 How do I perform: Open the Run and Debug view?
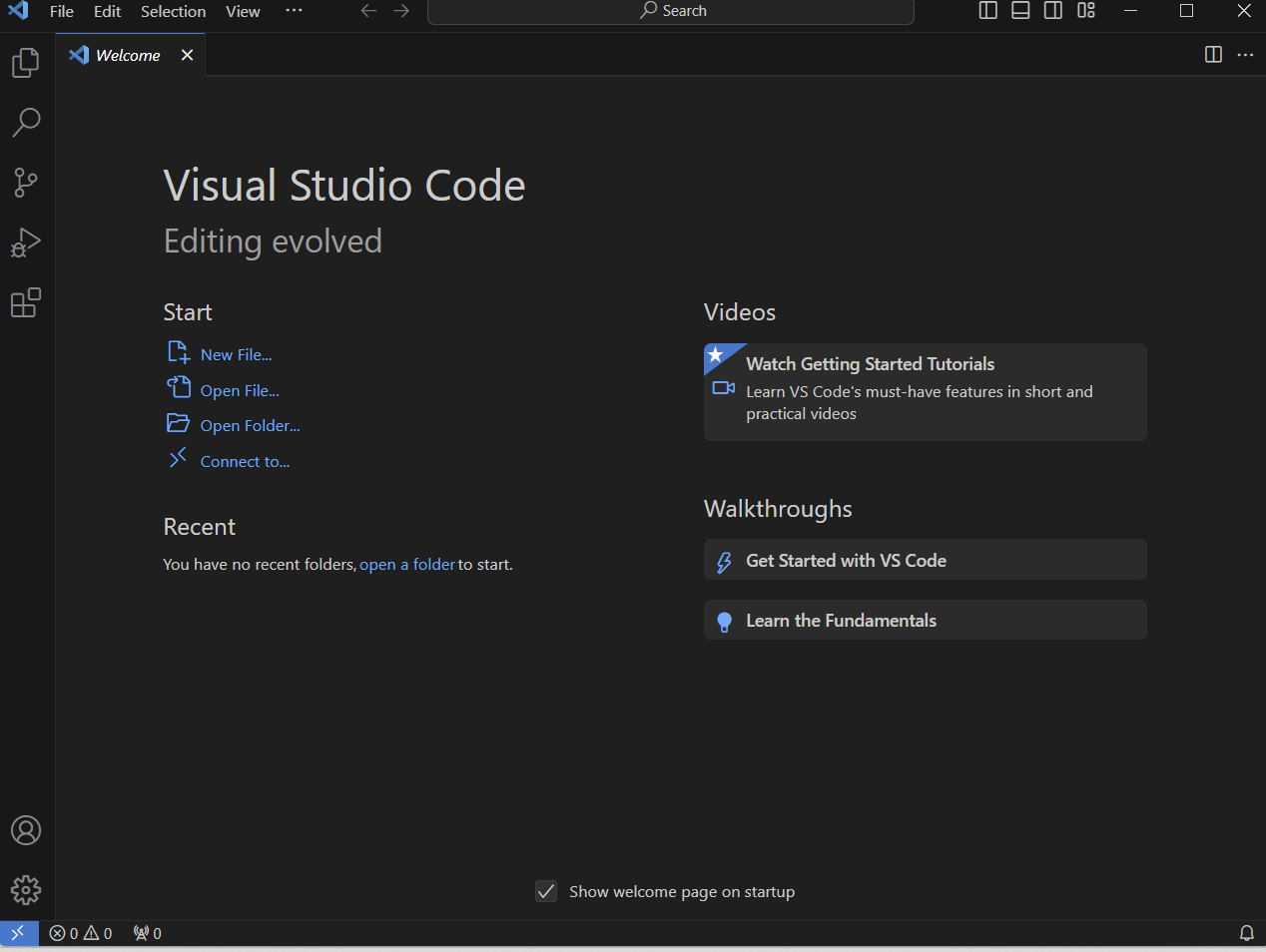26,242
